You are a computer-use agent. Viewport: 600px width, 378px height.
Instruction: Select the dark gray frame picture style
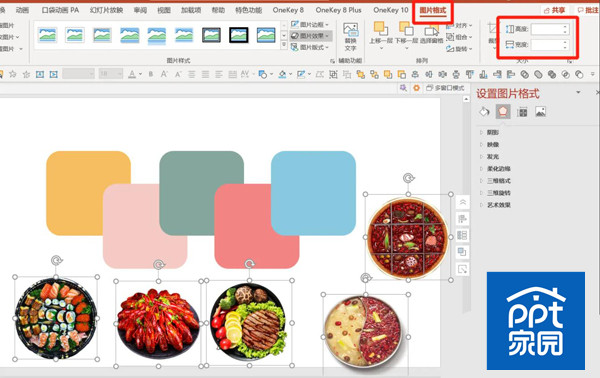point(211,35)
